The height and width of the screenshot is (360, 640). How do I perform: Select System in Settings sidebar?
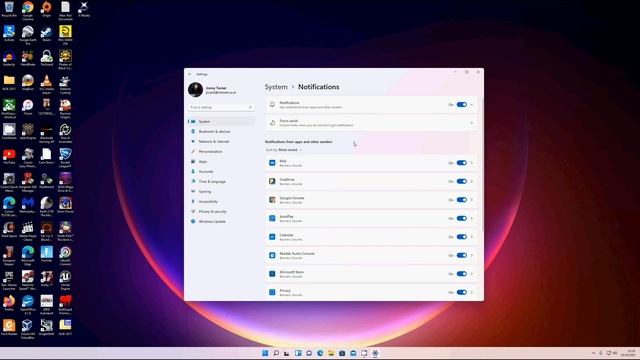tap(221, 121)
